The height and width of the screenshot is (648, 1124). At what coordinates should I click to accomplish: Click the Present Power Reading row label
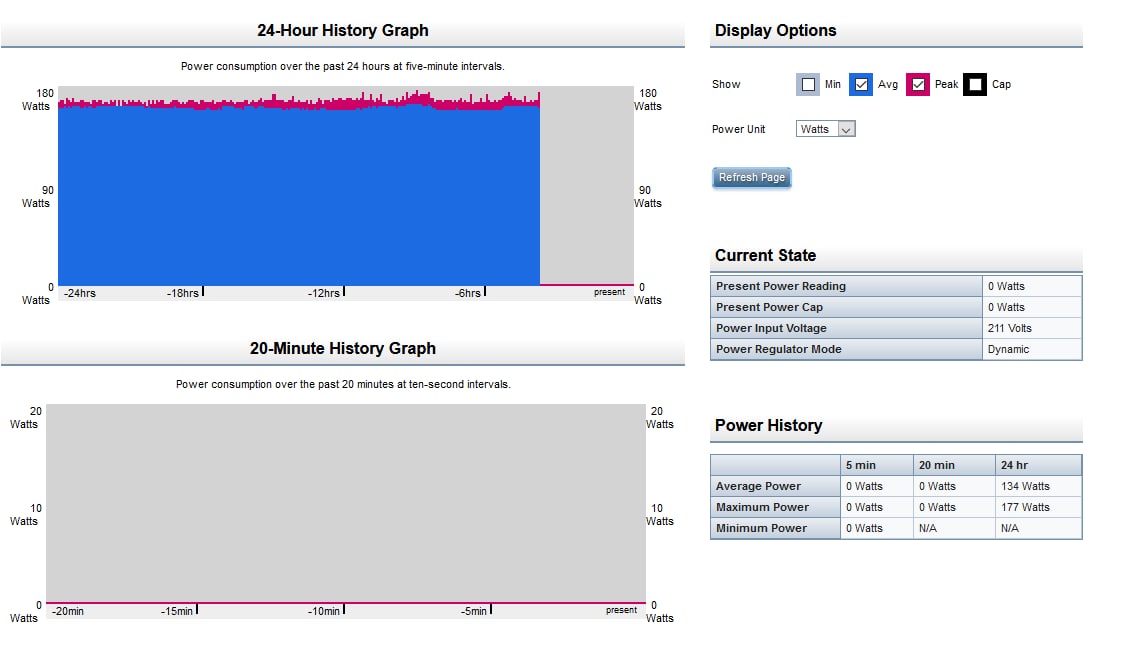(781, 286)
